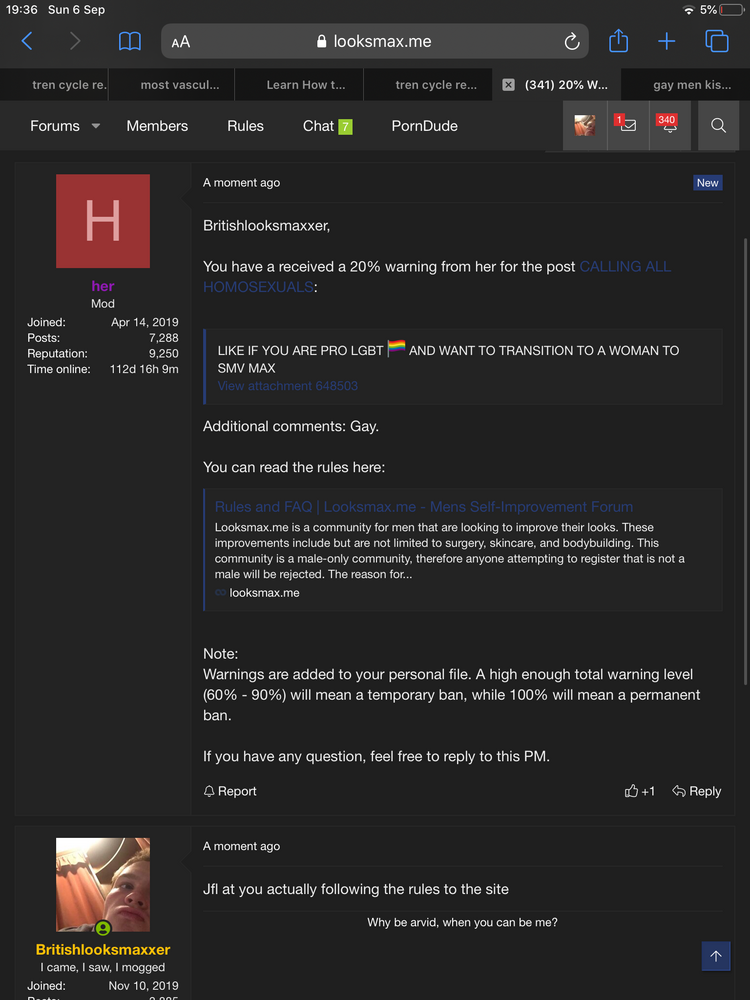Open the AA reader text size menu
This screenshot has height=1000, width=750.
click(x=181, y=42)
